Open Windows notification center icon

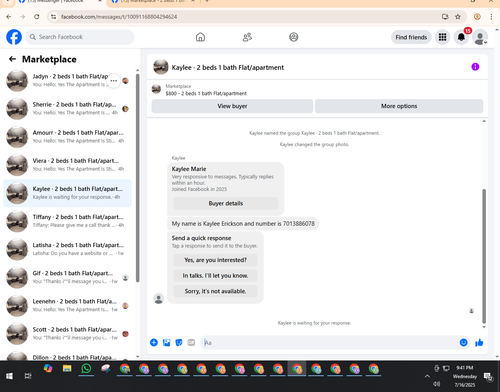[x=489, y=377]
